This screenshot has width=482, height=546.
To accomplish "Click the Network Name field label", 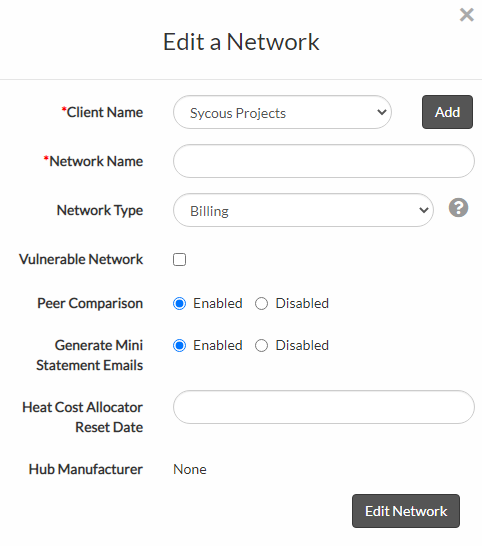I will 93,161.
